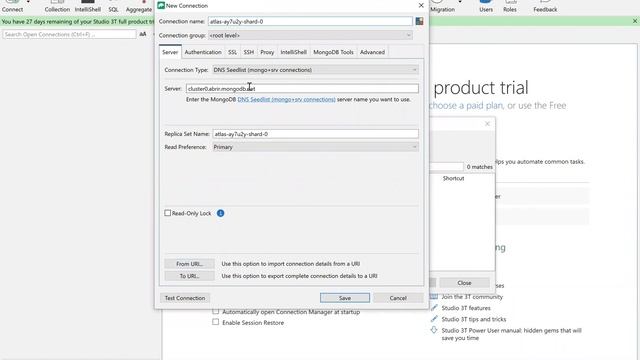This screenshot has width=640, height=360.
Task: Check Automatically open Connection Manager at startup
Action: tap(216, 312)
